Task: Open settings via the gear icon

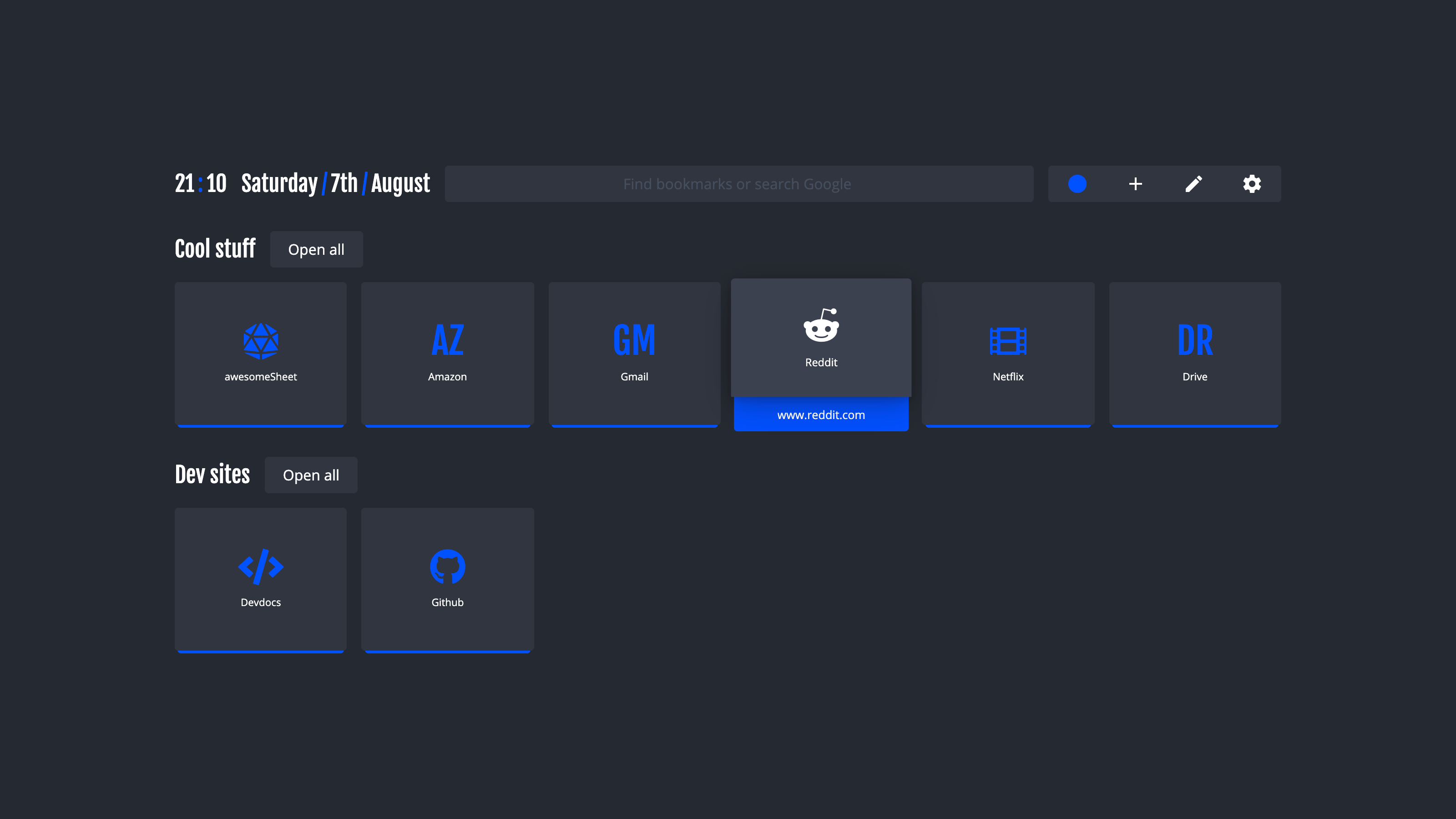Action: pos(1252,184)
